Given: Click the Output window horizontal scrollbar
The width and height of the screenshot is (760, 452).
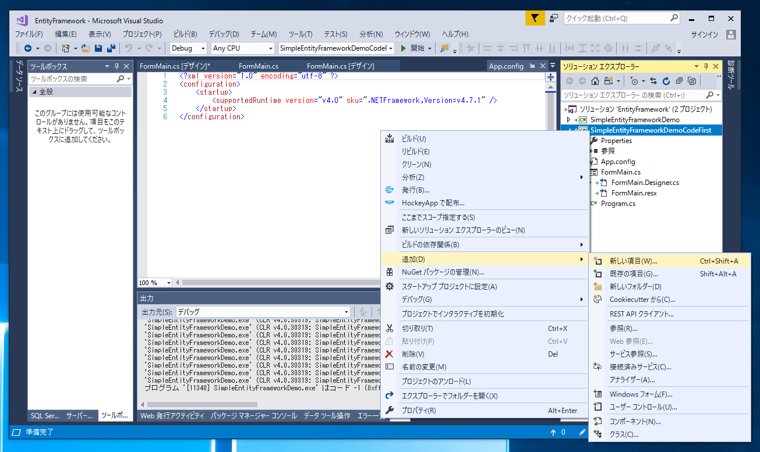Looking at the screenshot, I should (202, 404).
